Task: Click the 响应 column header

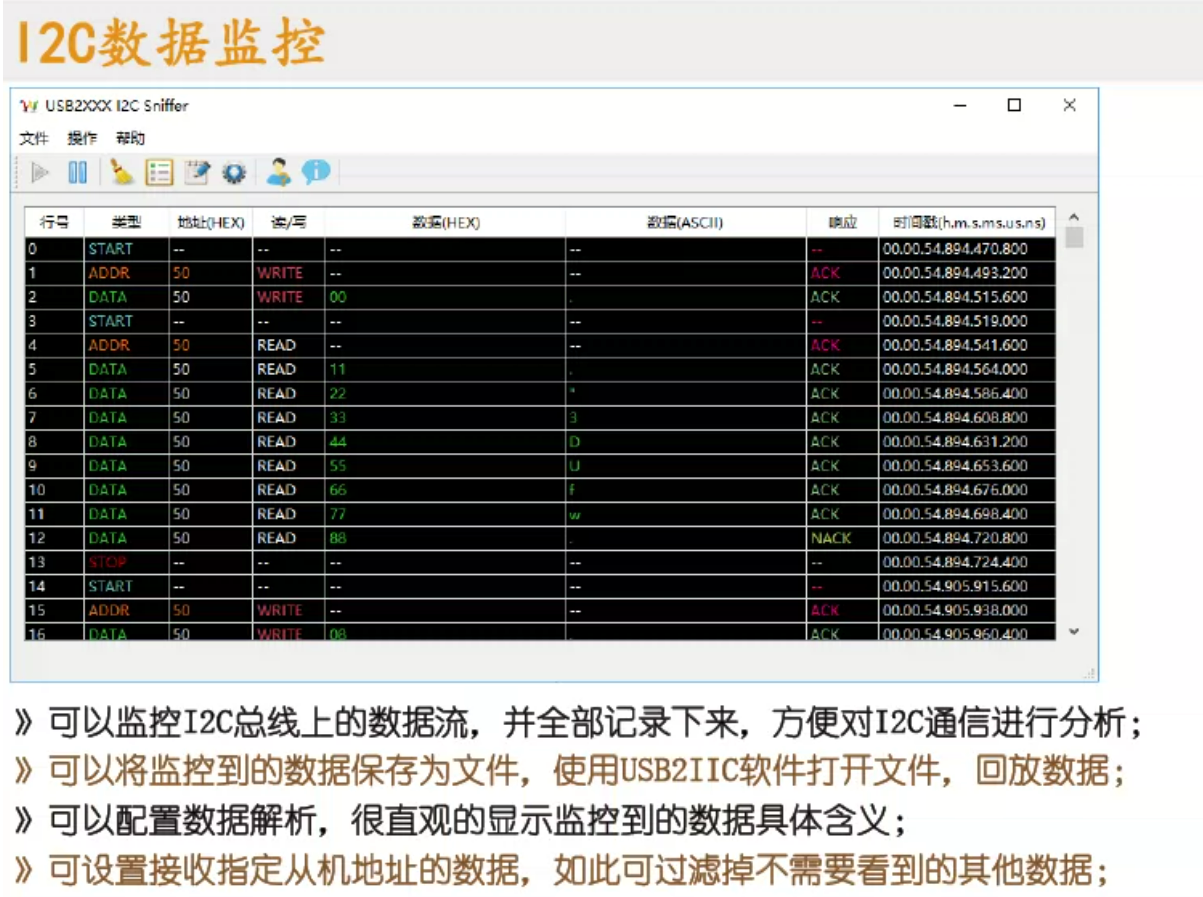Action: (x=843, y=223)
